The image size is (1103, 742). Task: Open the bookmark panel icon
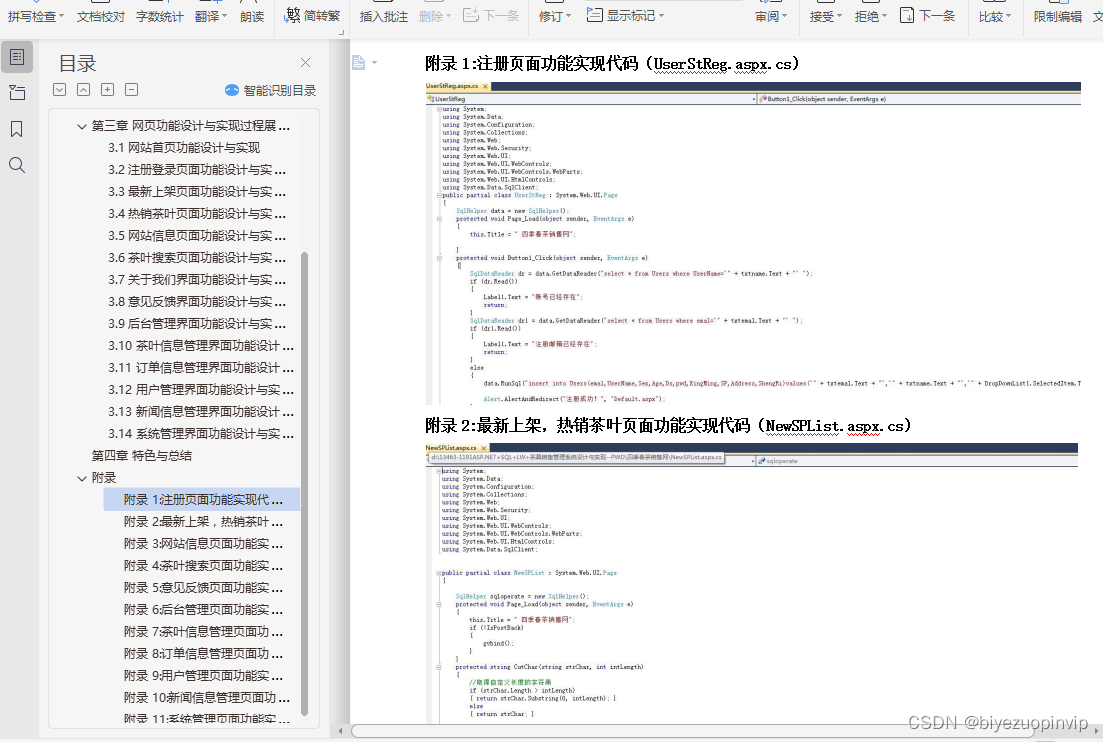17,129
